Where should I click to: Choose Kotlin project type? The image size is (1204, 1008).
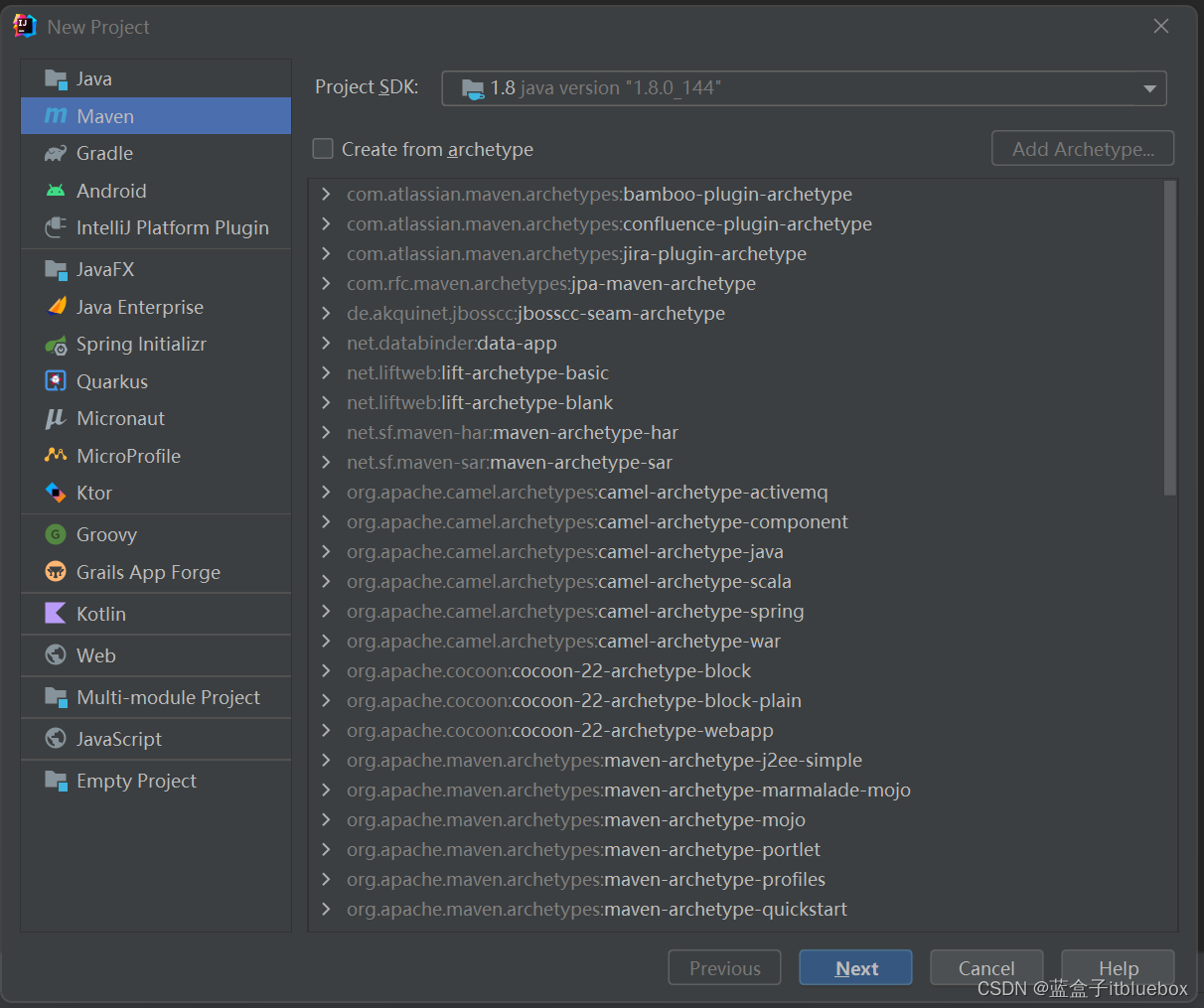(x=156, y=614)
